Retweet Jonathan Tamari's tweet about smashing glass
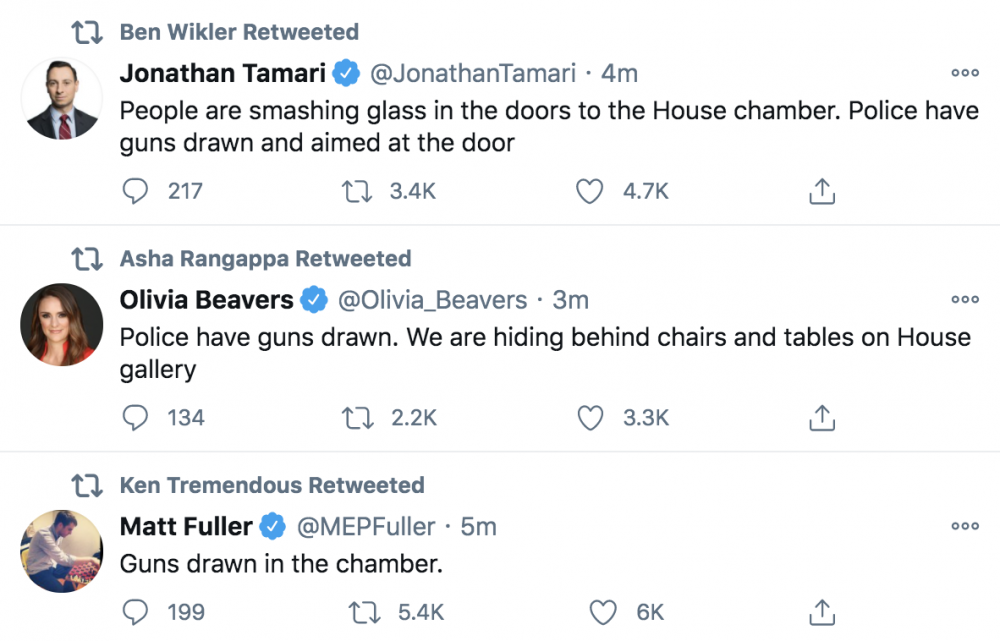 pyautogui.click(x=357, y=191)
